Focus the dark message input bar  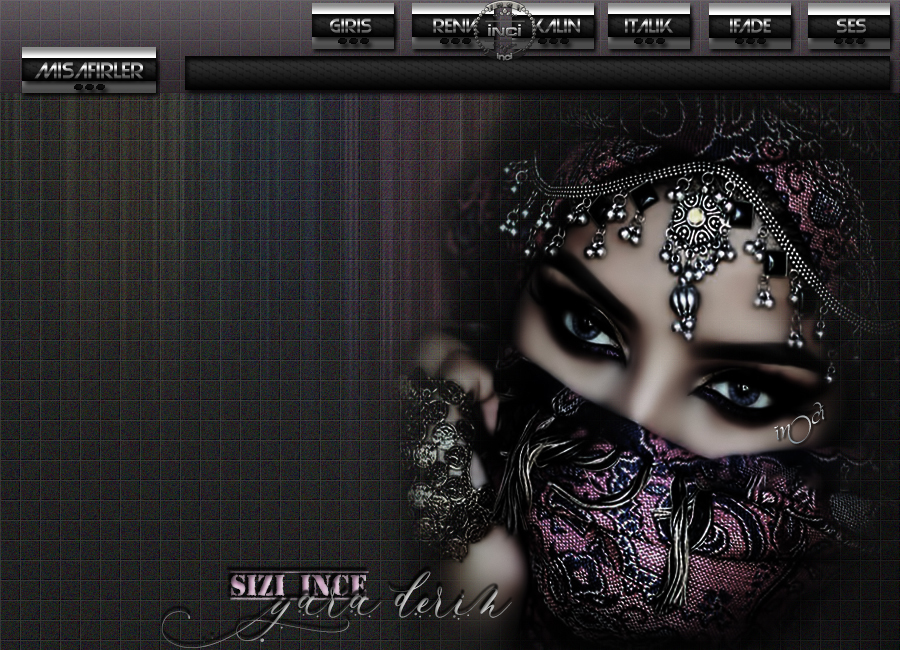[537, 74]
